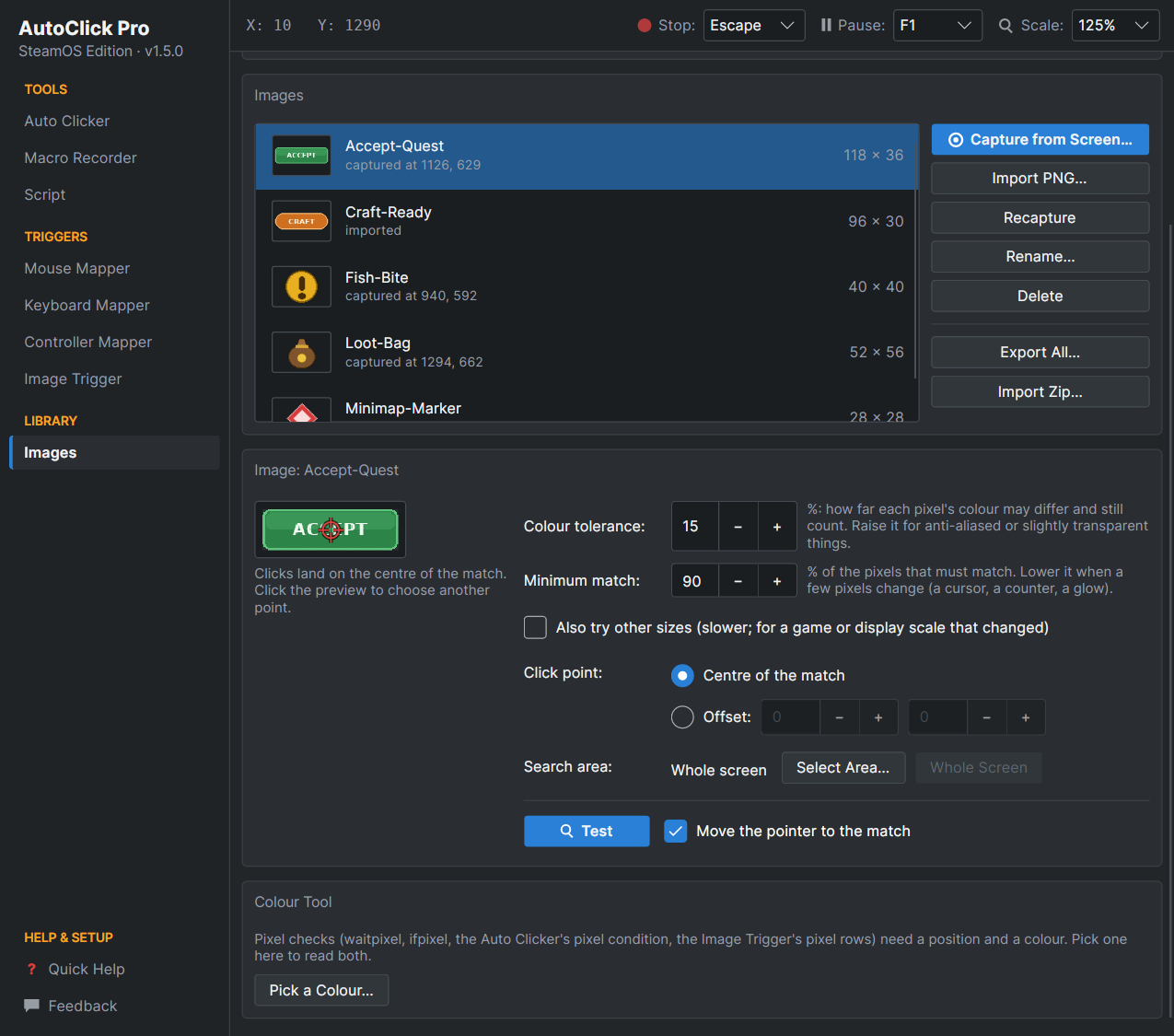Screen dimensions: 1174x1036
Task: Increase Minimum match with plus button
Action: pyautogui.click(x=777, y=581)
